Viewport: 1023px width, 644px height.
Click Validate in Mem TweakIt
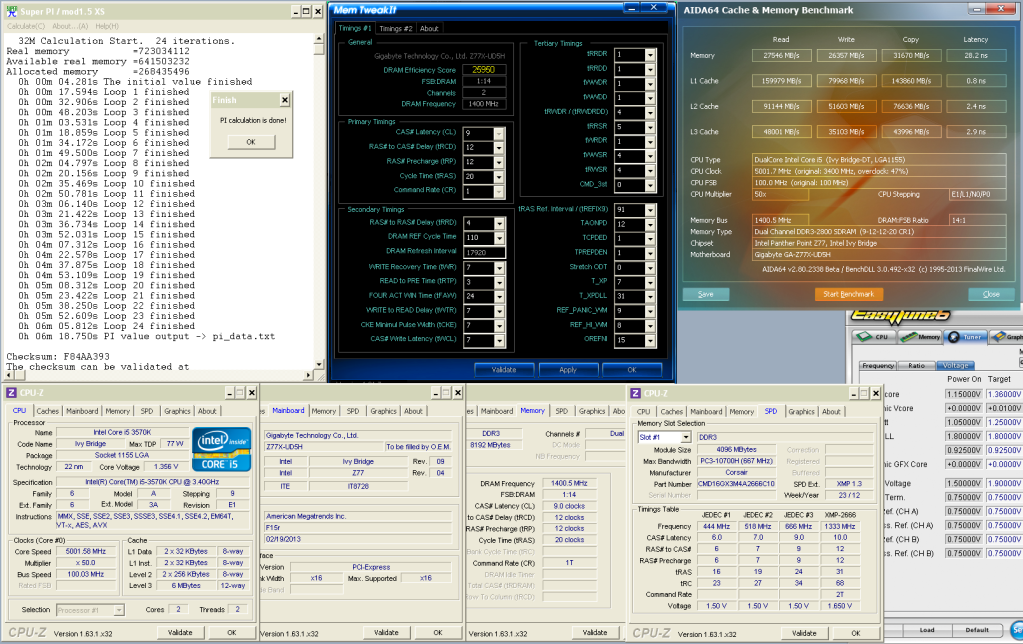[x=504, y=370]
